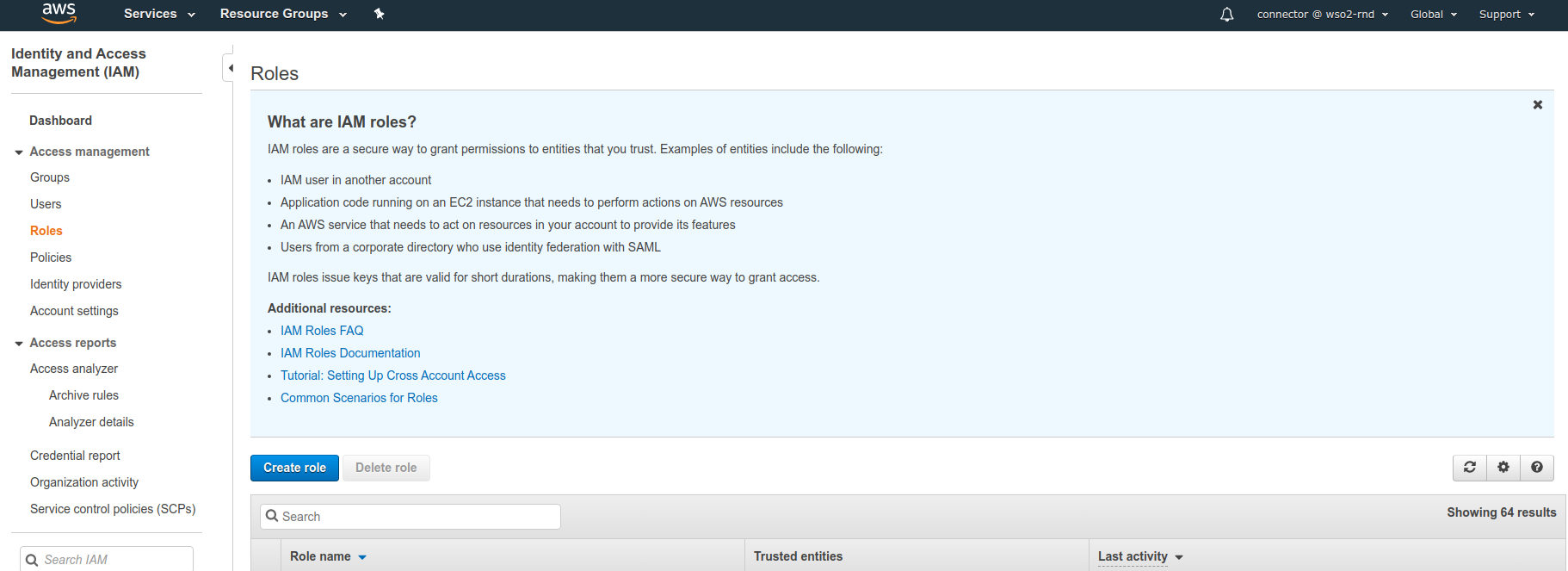Viewport: 1568px width, 571px height.
Task: Click the AWS logo home icon
Action: point(59,14)
